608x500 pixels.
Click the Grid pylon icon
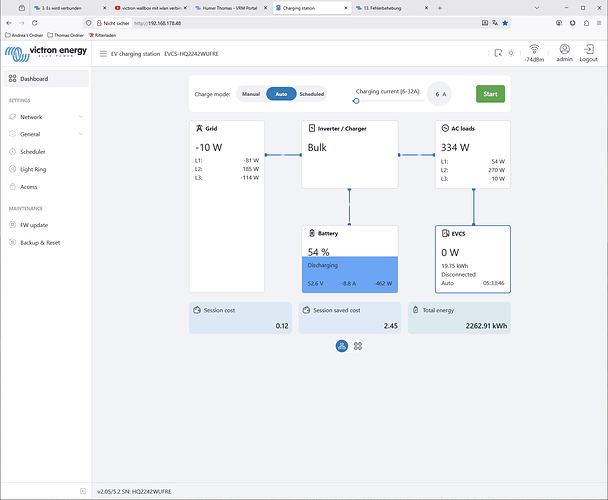(x=199, y=128)
